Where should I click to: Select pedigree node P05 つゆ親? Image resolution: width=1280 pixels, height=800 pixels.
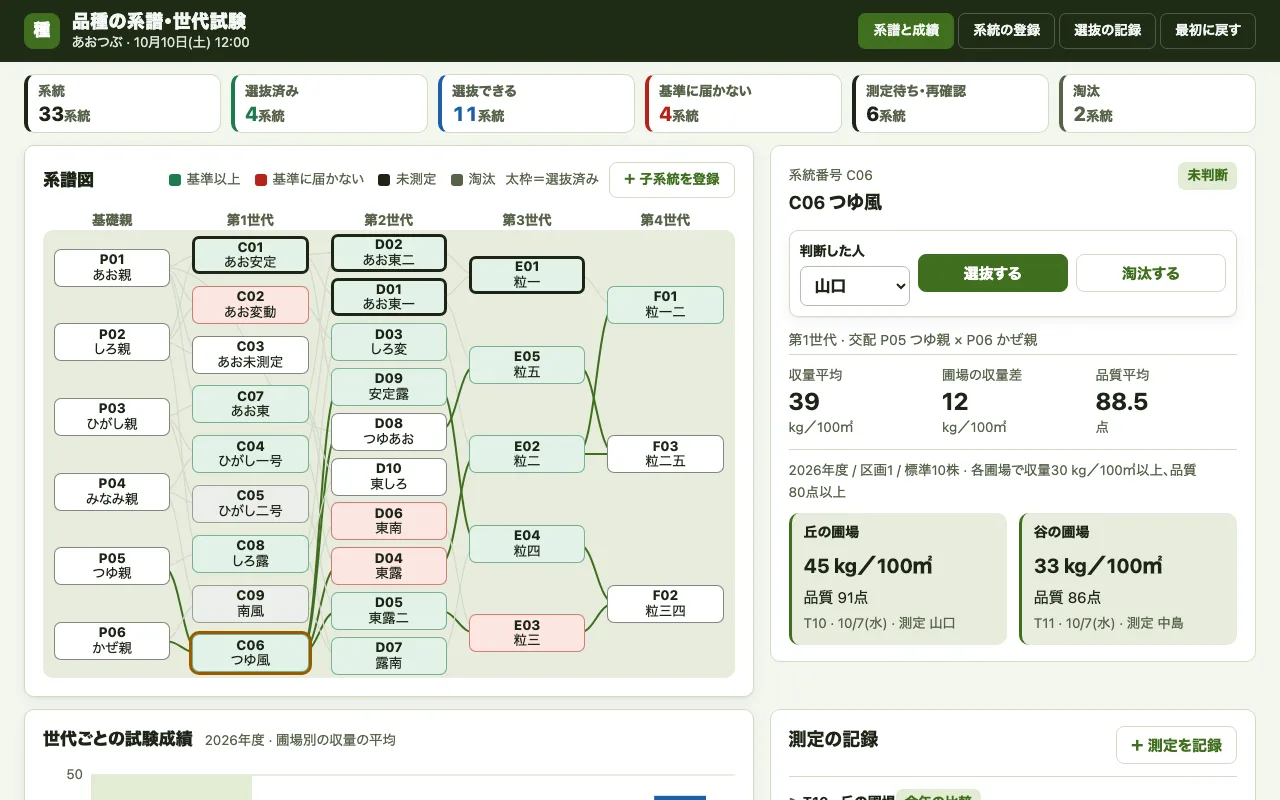coord(112,566)
